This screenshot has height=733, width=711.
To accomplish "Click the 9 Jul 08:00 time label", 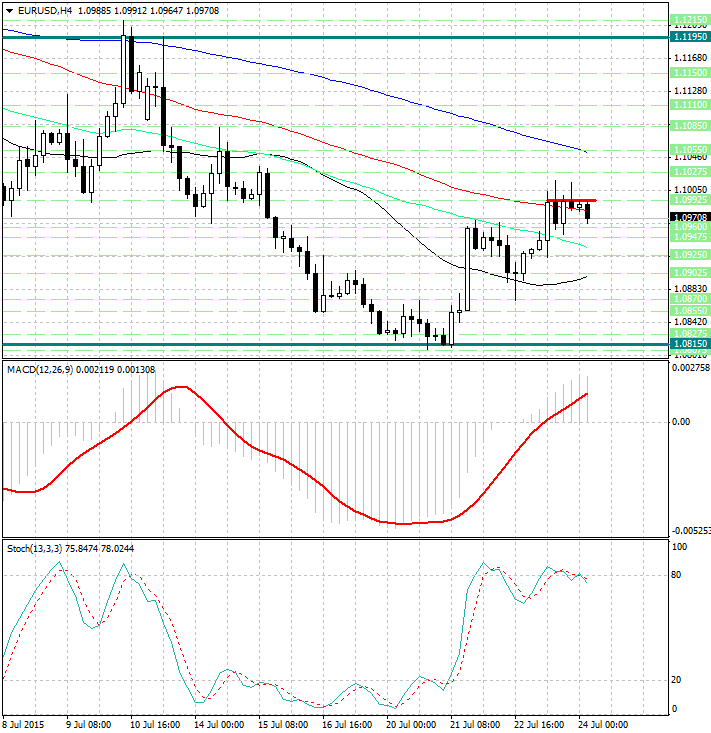I will tap(88, 725).
